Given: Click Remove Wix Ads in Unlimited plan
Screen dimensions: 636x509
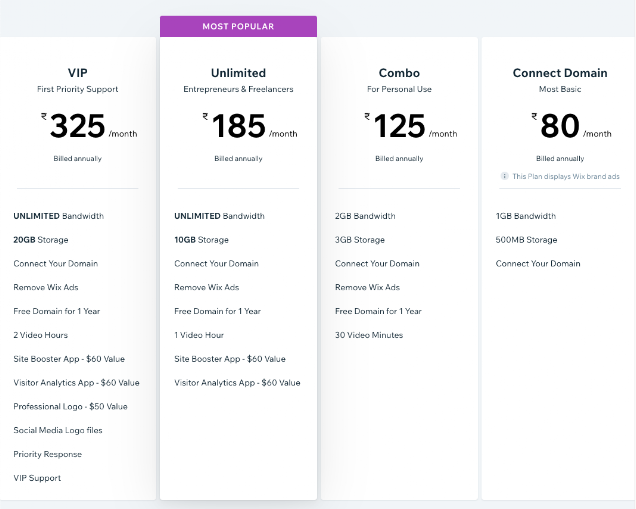Looking at the screenshot, I should tap(206, 288).
